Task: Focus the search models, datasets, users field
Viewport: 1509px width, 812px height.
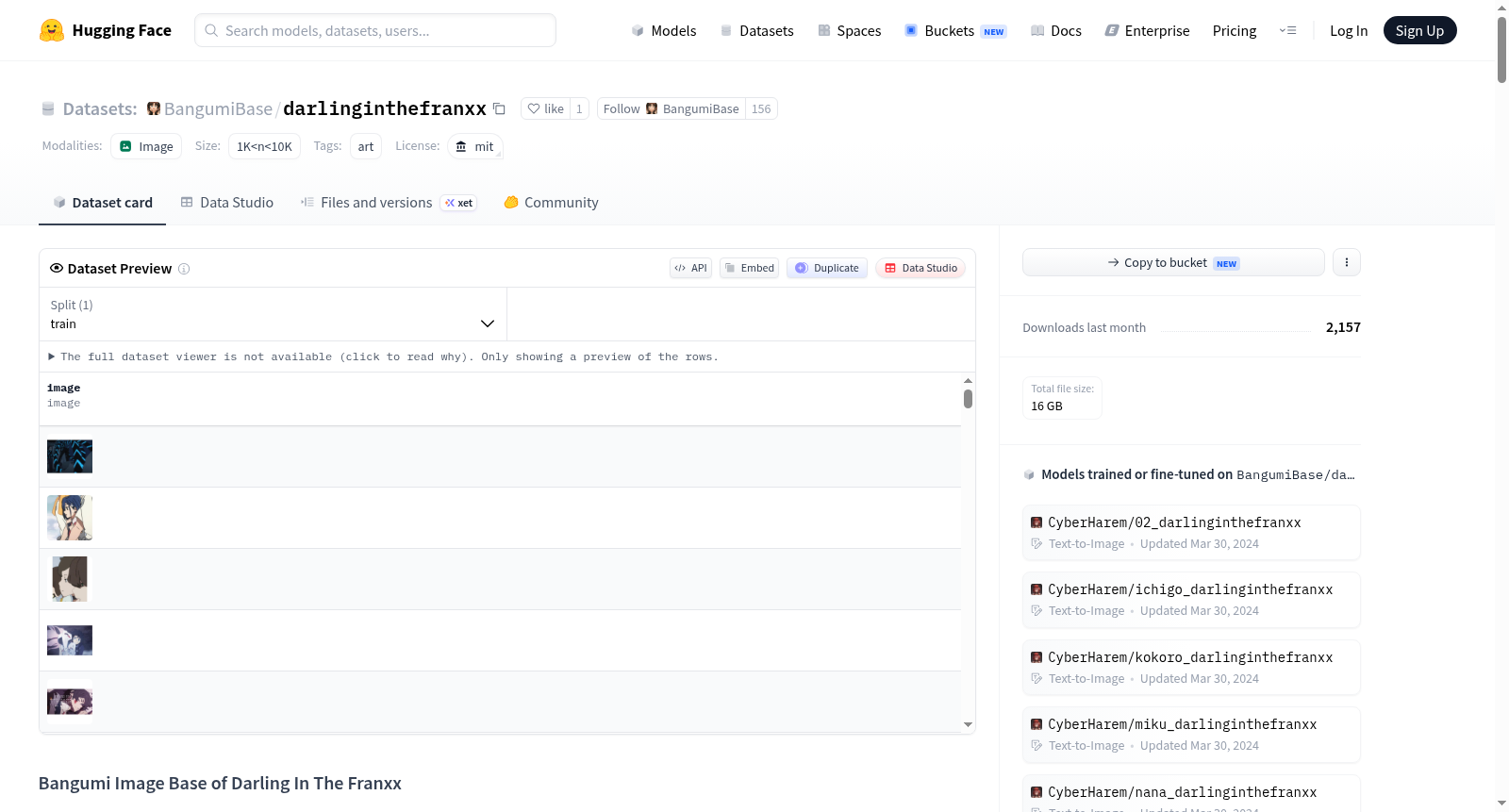Action: coord(375,30)
